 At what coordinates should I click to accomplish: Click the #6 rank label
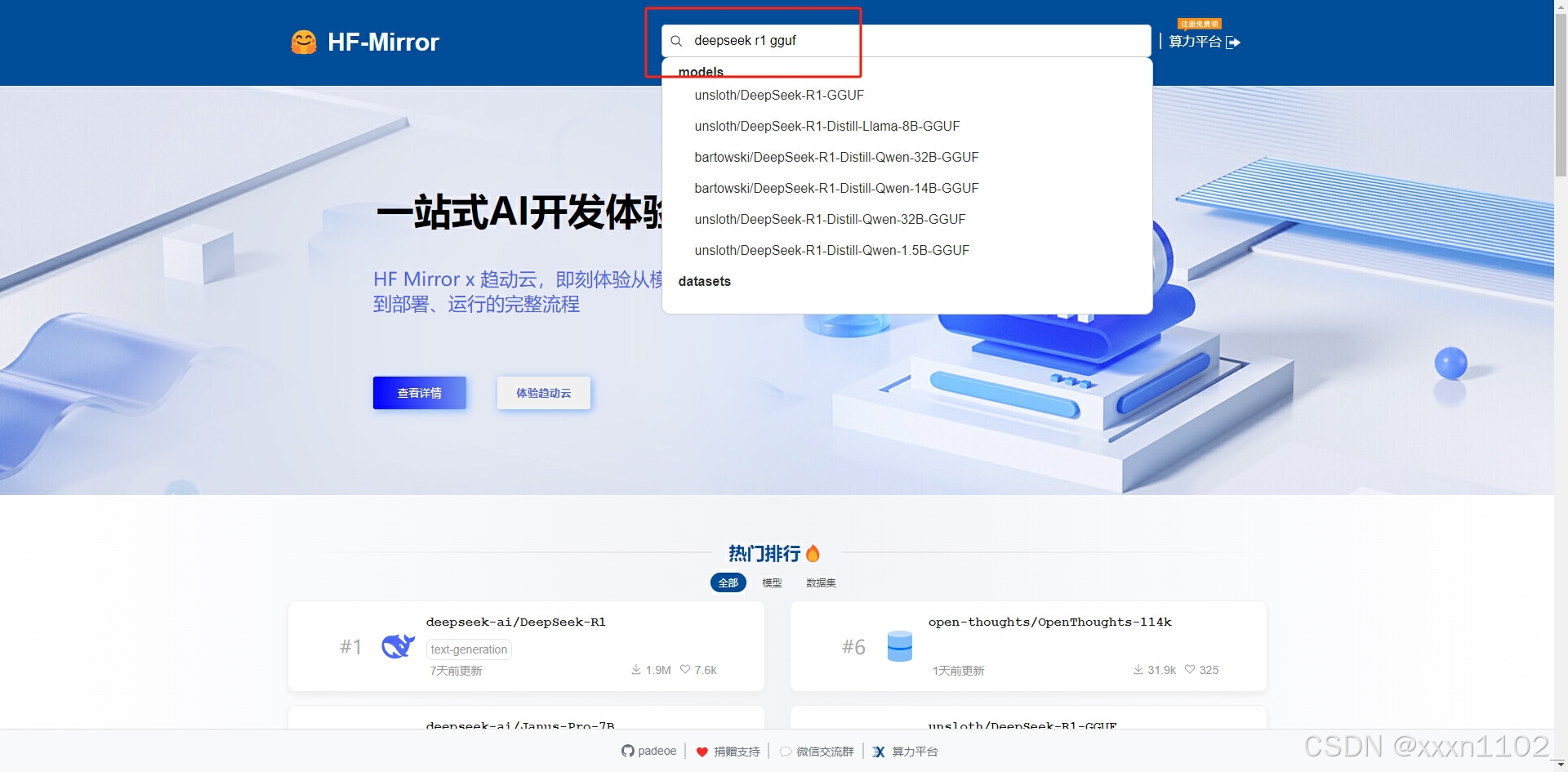click(x=853, y=647)
